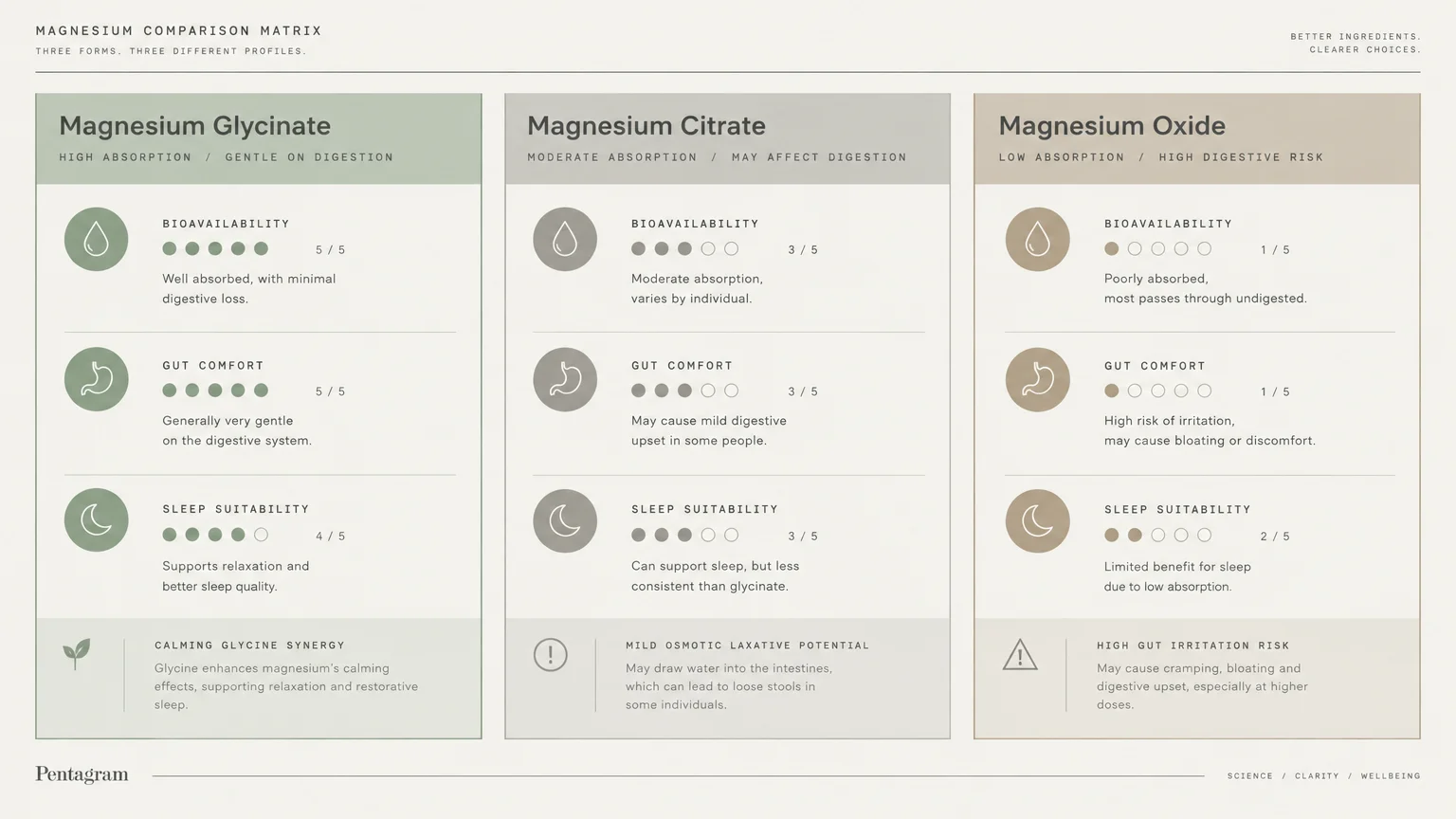Click the empty fifth dot in Glycinate sleep rating
This screenshot has width=1456, height=819.
click(261, 535)
